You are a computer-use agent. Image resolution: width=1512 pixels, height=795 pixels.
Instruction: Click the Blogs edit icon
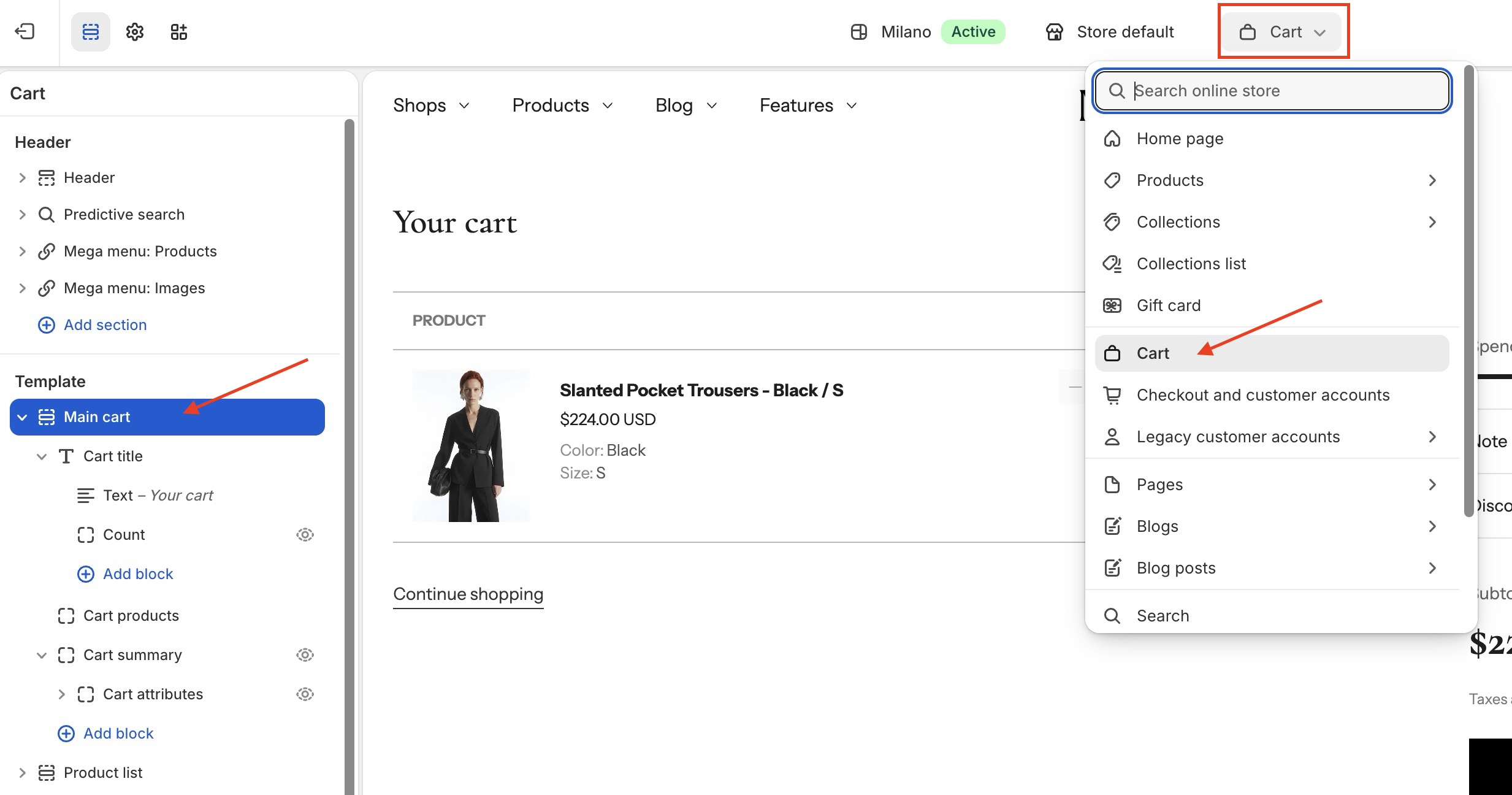pyautogui.click(x=1112, y=526)
